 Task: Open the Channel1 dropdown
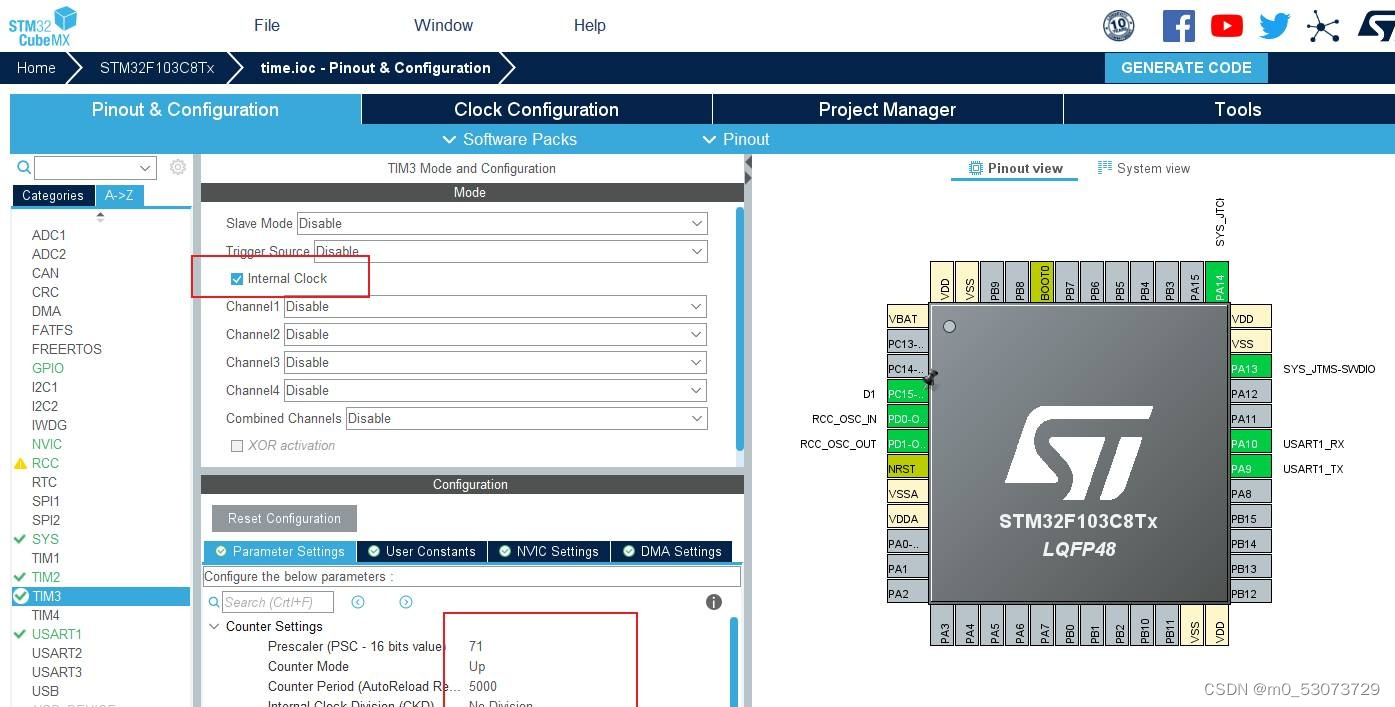pos(496,306)
